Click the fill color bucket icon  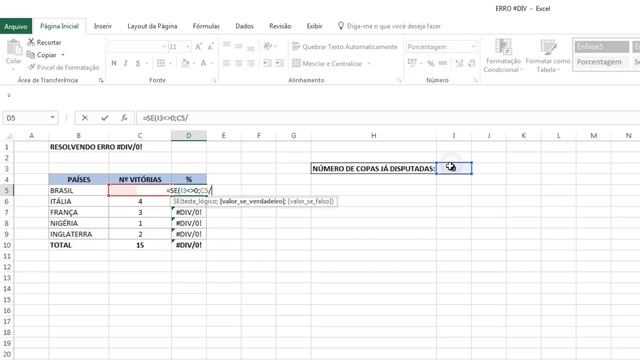[185, 63]
